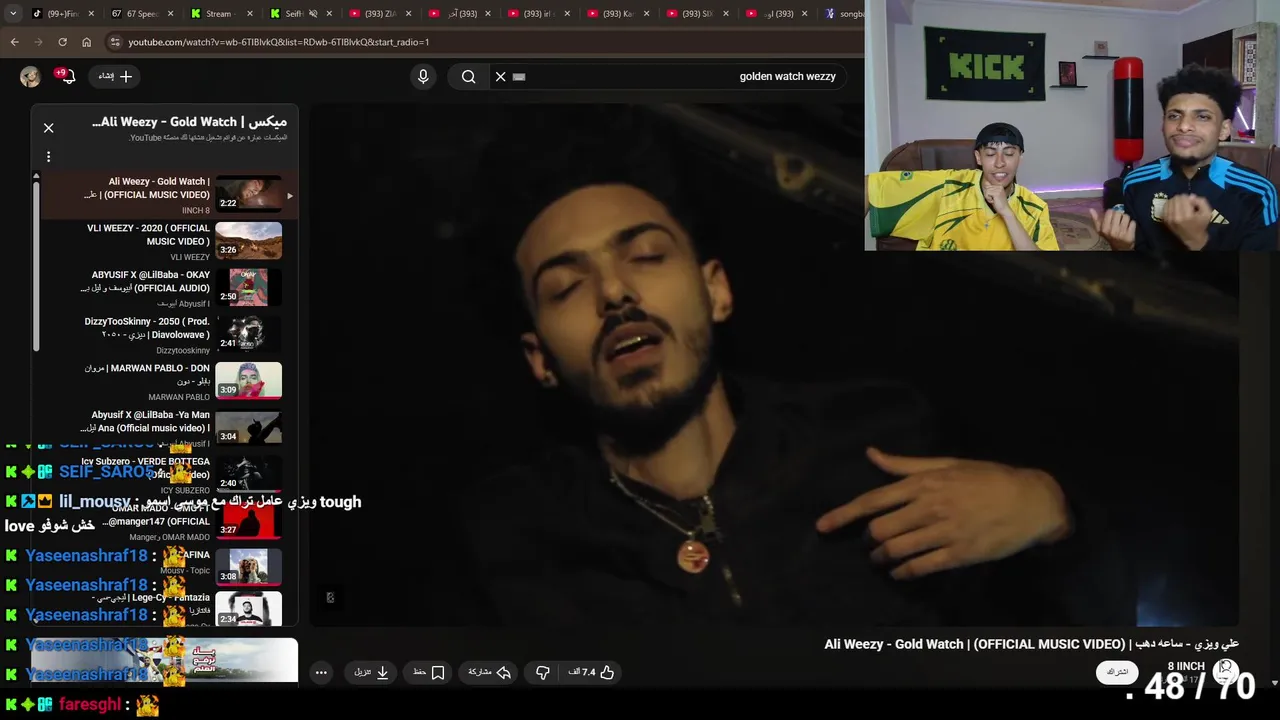Close the mix playlist panel
The image size is (1280, 720).
(48, 128)
